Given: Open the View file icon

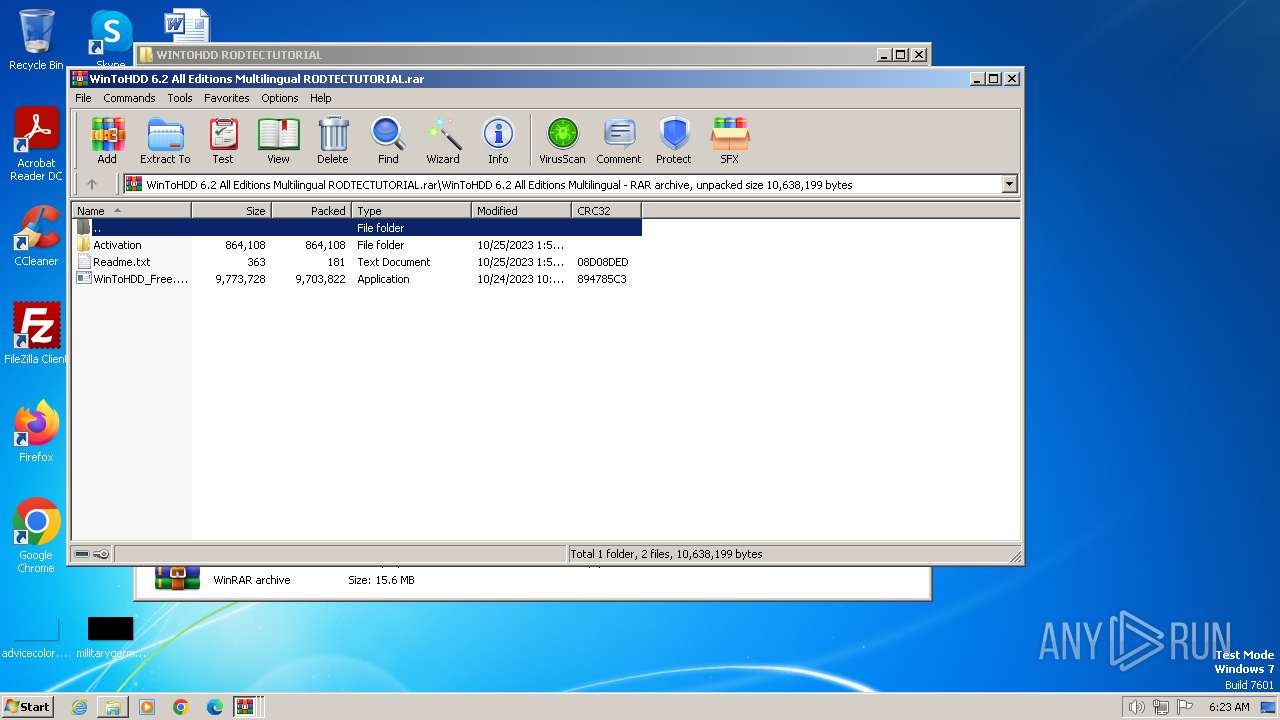Looking at the screenshot, I should [278, 140].
